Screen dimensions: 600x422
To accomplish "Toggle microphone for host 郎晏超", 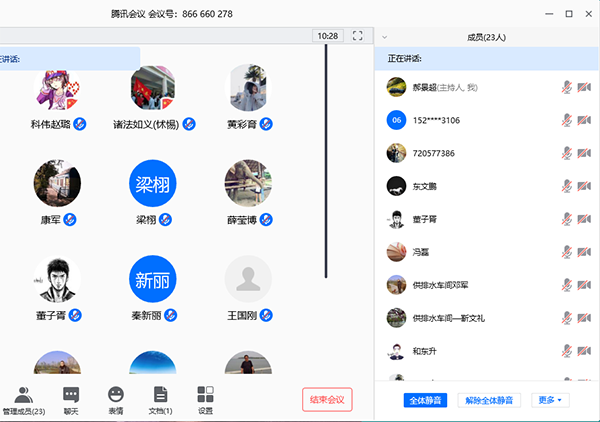I will (567, 88).
